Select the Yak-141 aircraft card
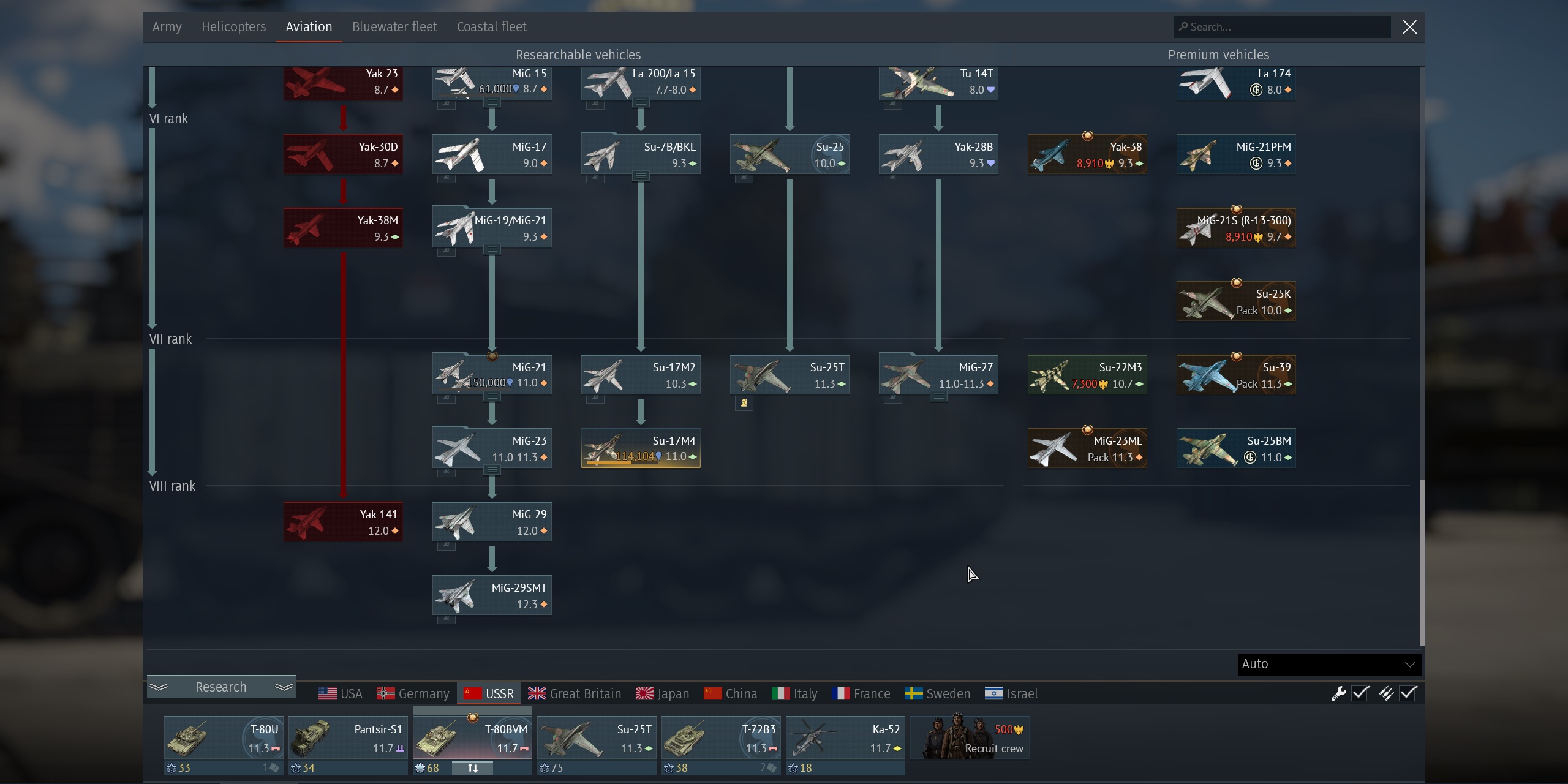1568x784 pixels. click(343, 522)
